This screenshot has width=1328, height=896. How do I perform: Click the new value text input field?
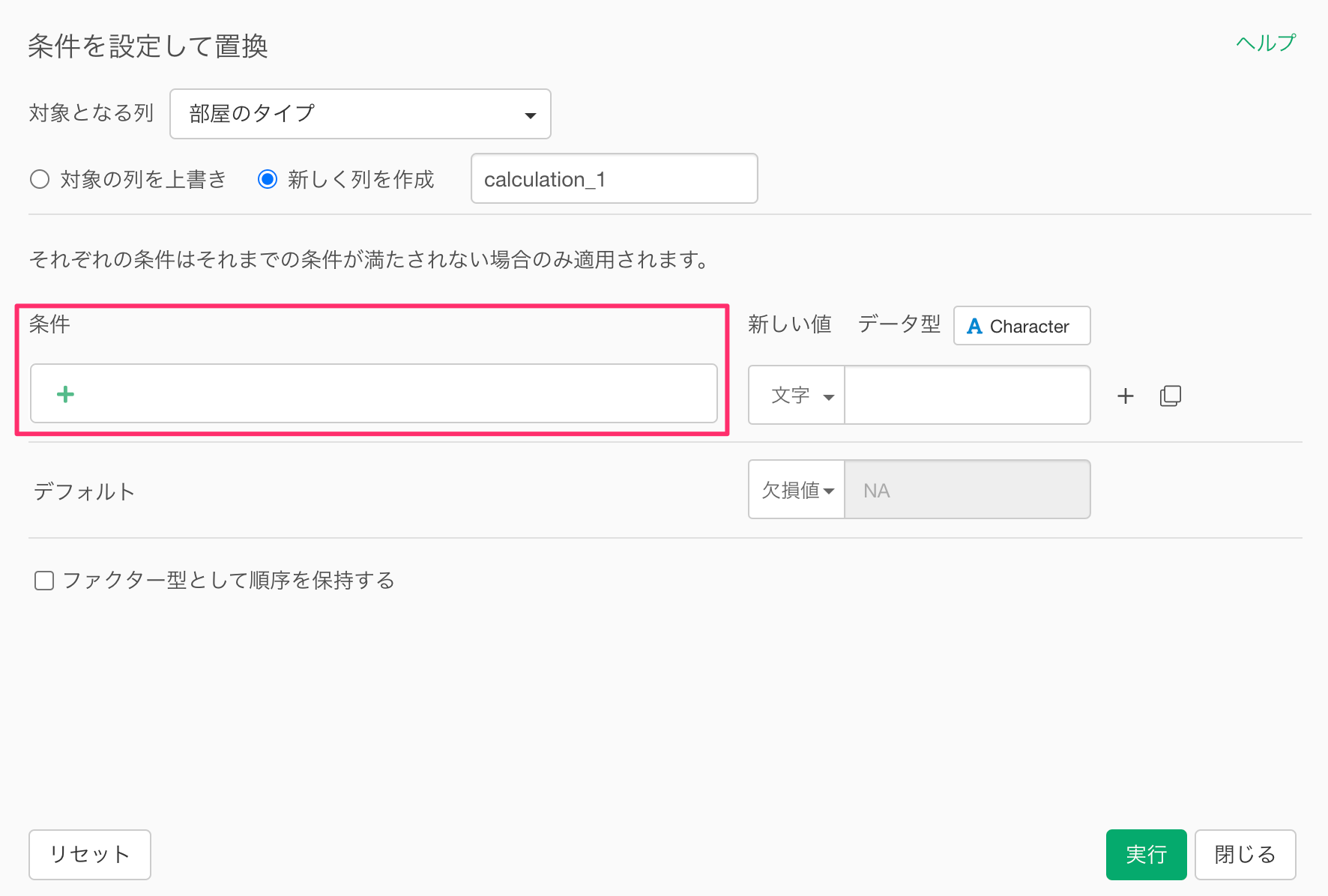pos(967,395)
